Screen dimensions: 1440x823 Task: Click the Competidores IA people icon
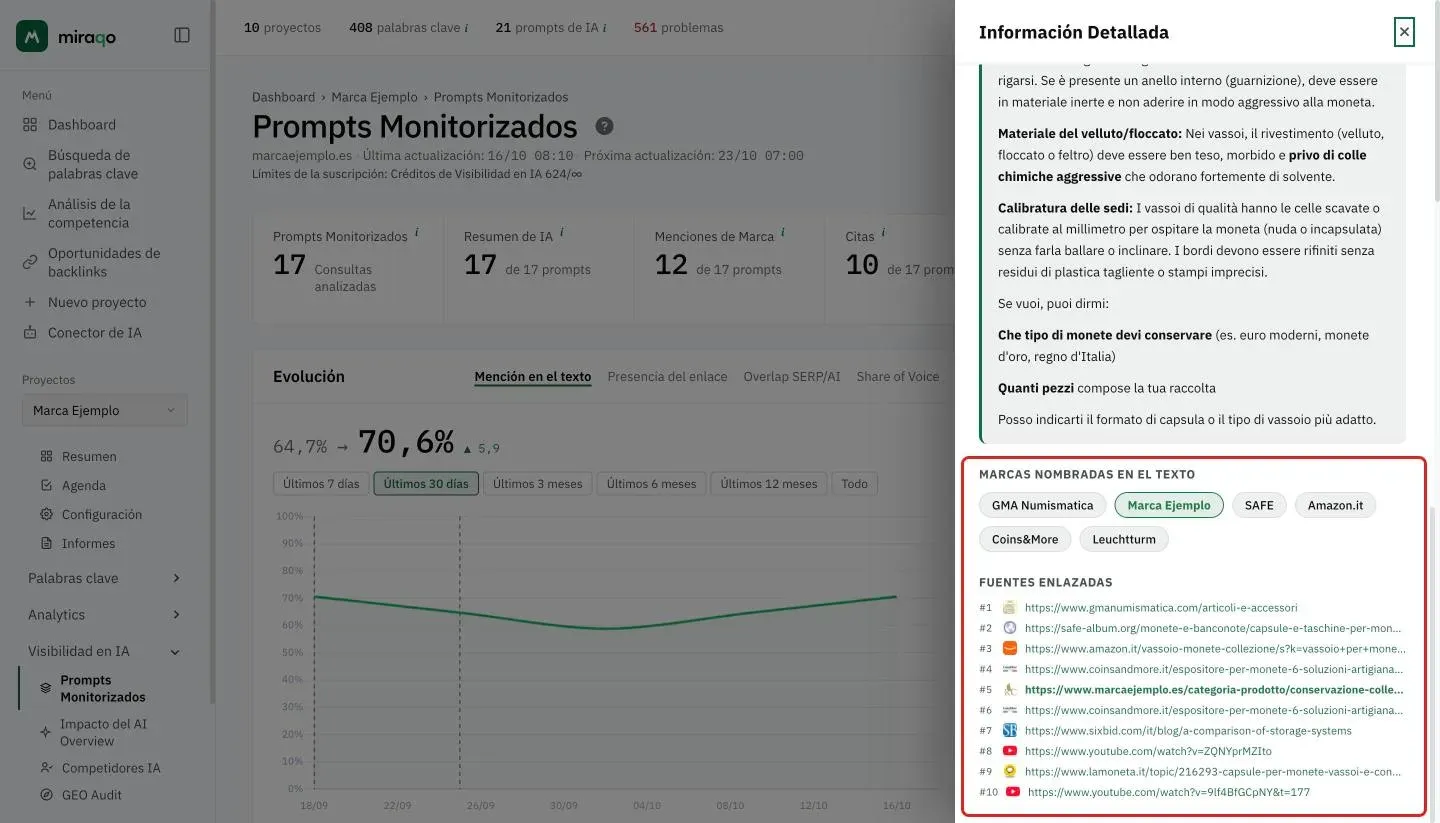click(x=46, y=768)
